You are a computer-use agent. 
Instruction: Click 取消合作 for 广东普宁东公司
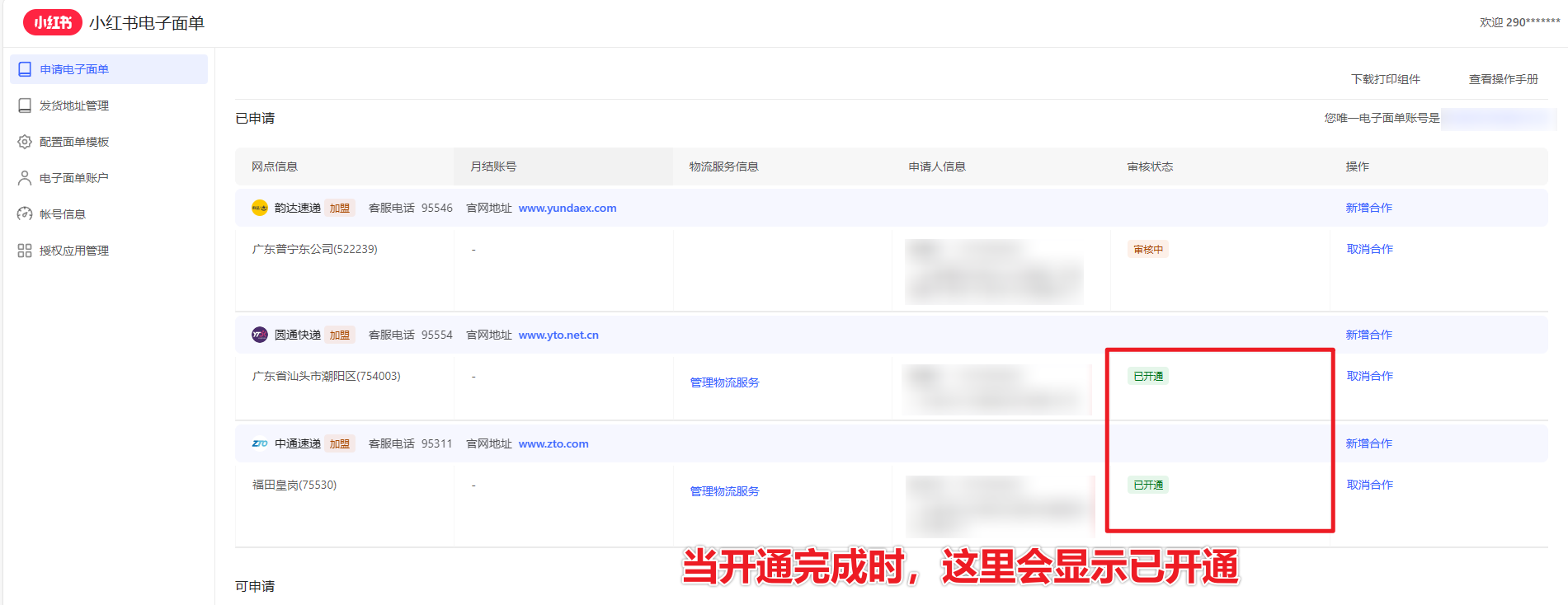point(1369,249)
